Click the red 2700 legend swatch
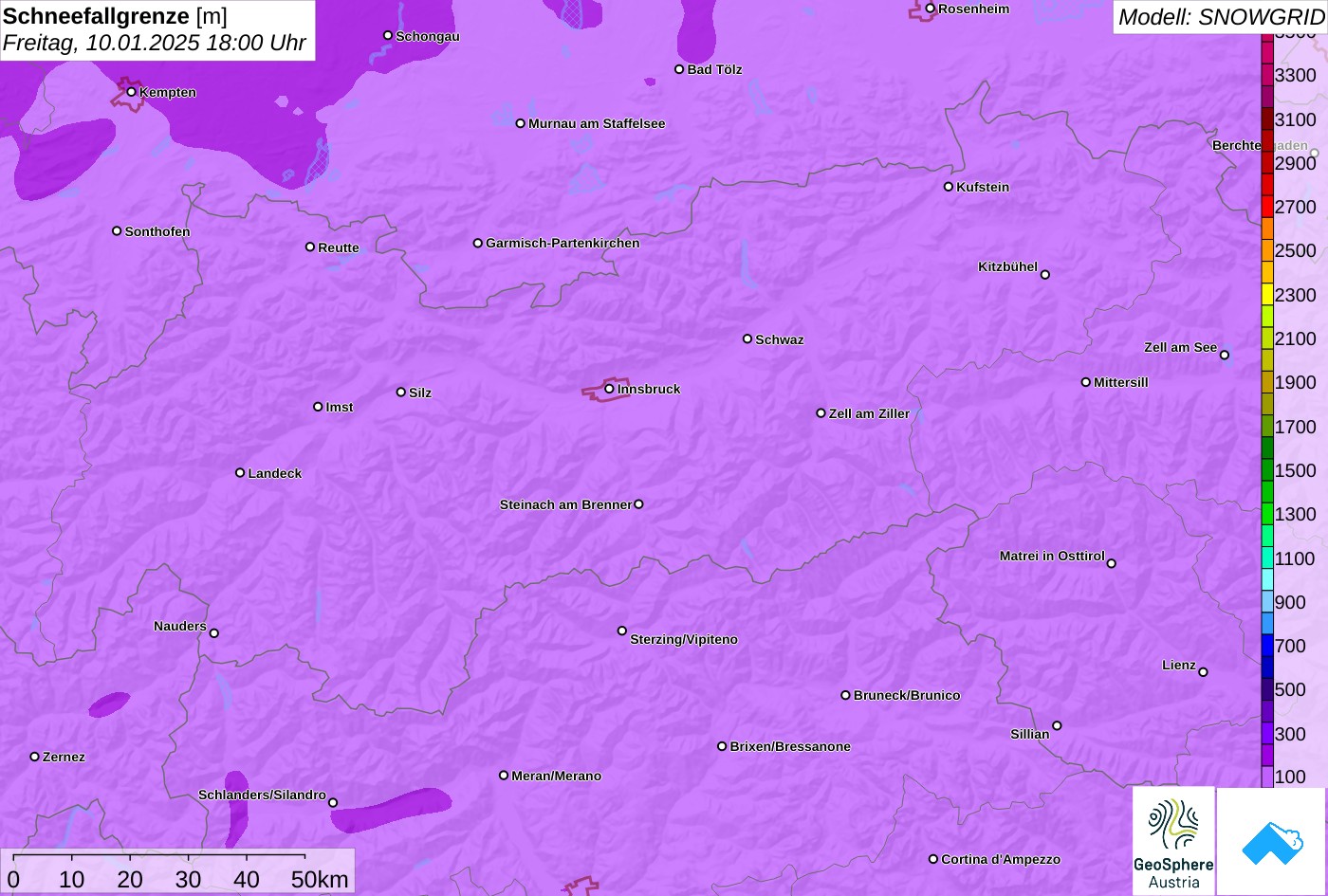The height and width of the screenshot is (896, 1328). [1267, 207]
